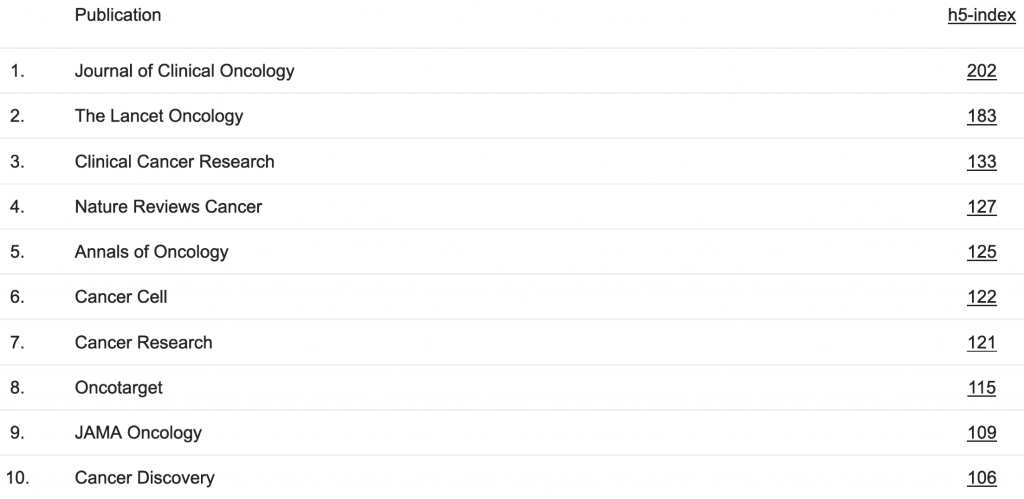
Task: Click The Lancet Oncology publication name
Action: [158, 116]
